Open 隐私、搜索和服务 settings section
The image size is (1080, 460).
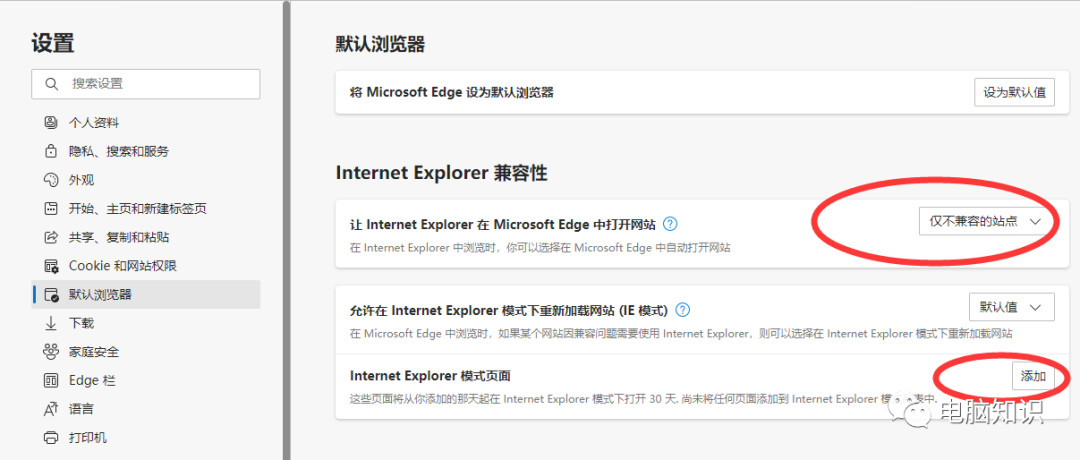pos(145,151)
